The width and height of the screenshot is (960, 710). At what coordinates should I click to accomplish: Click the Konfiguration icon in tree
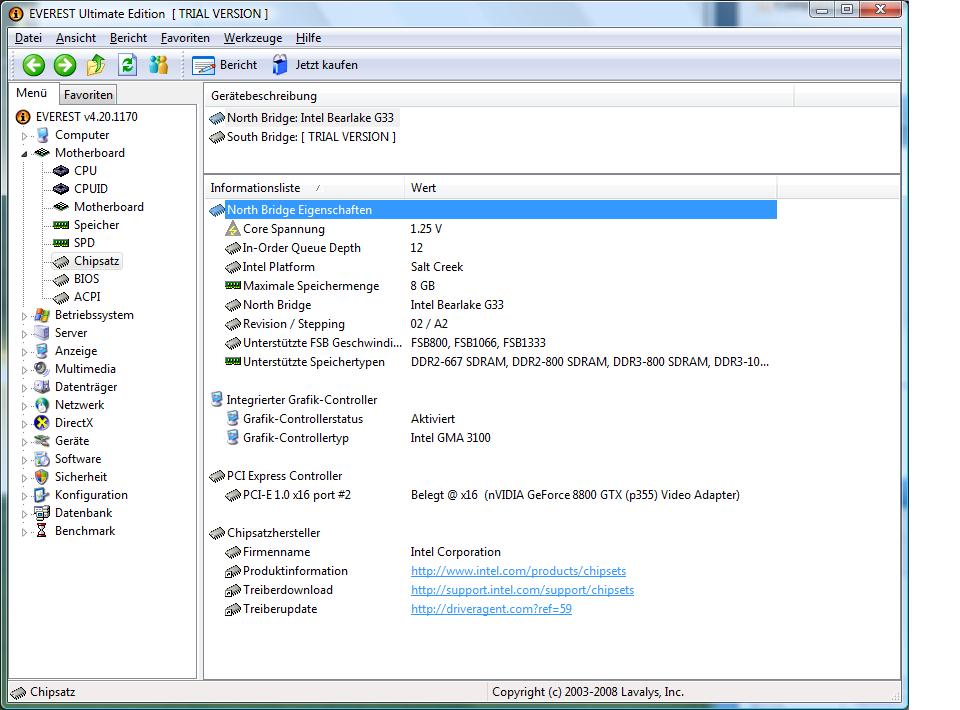pyautogui.click(x=42, y=495)
